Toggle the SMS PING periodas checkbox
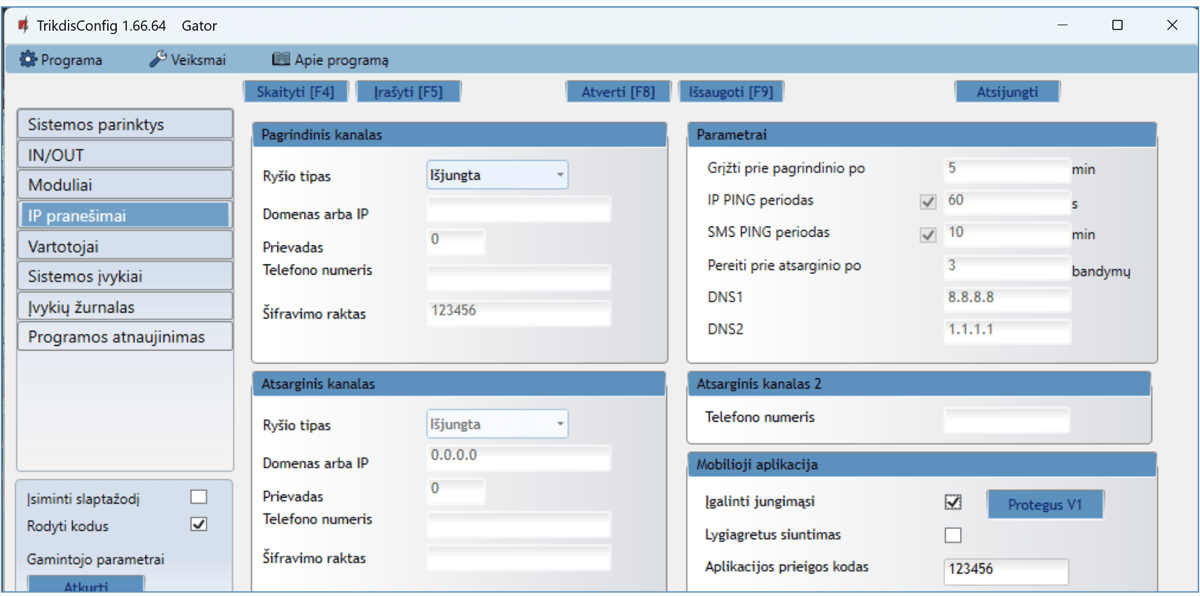 click(x=928, y=235)
